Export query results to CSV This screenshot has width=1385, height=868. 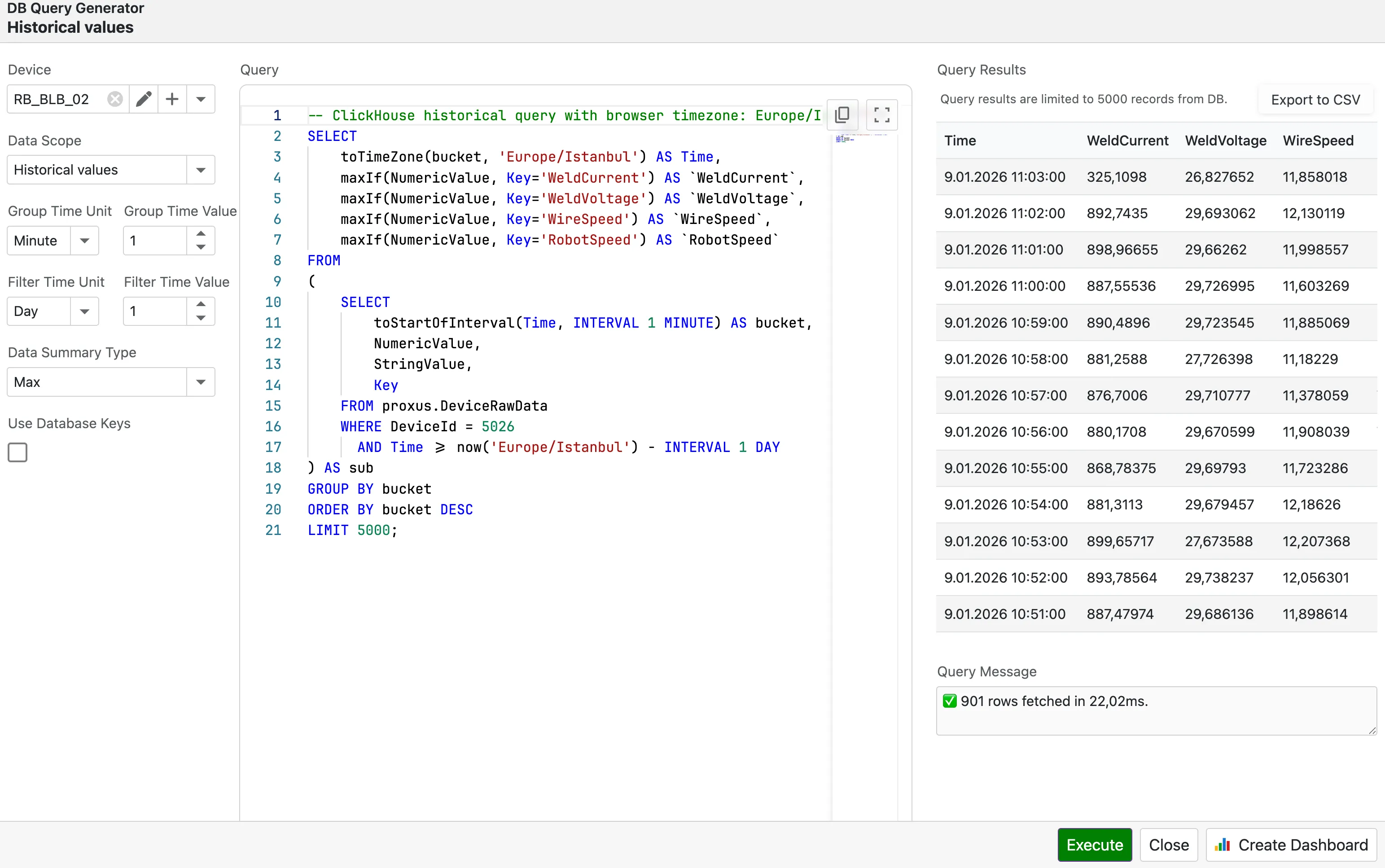tap(1315, 99)
